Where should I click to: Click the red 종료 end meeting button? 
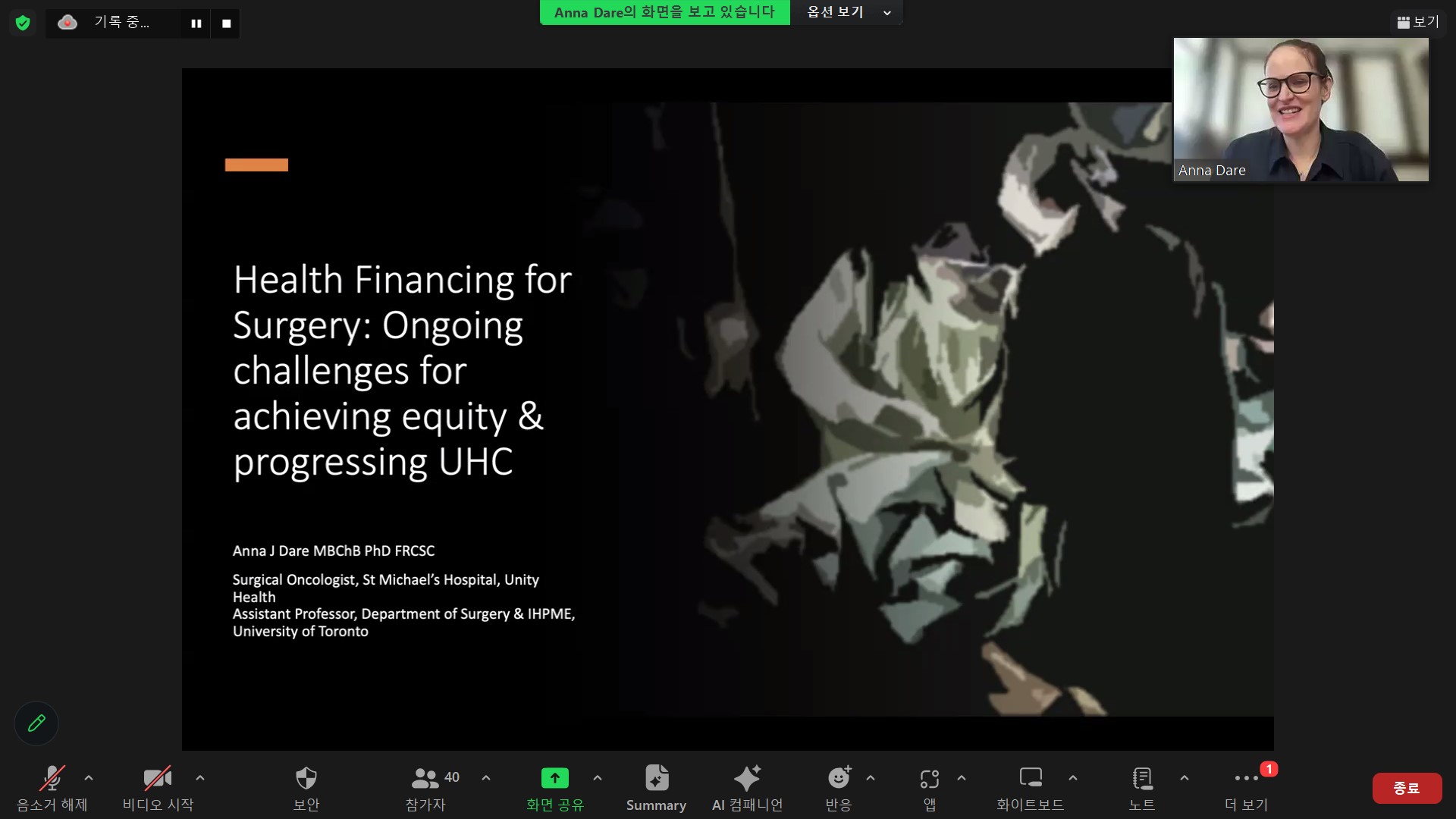[x=1407, y=788]
